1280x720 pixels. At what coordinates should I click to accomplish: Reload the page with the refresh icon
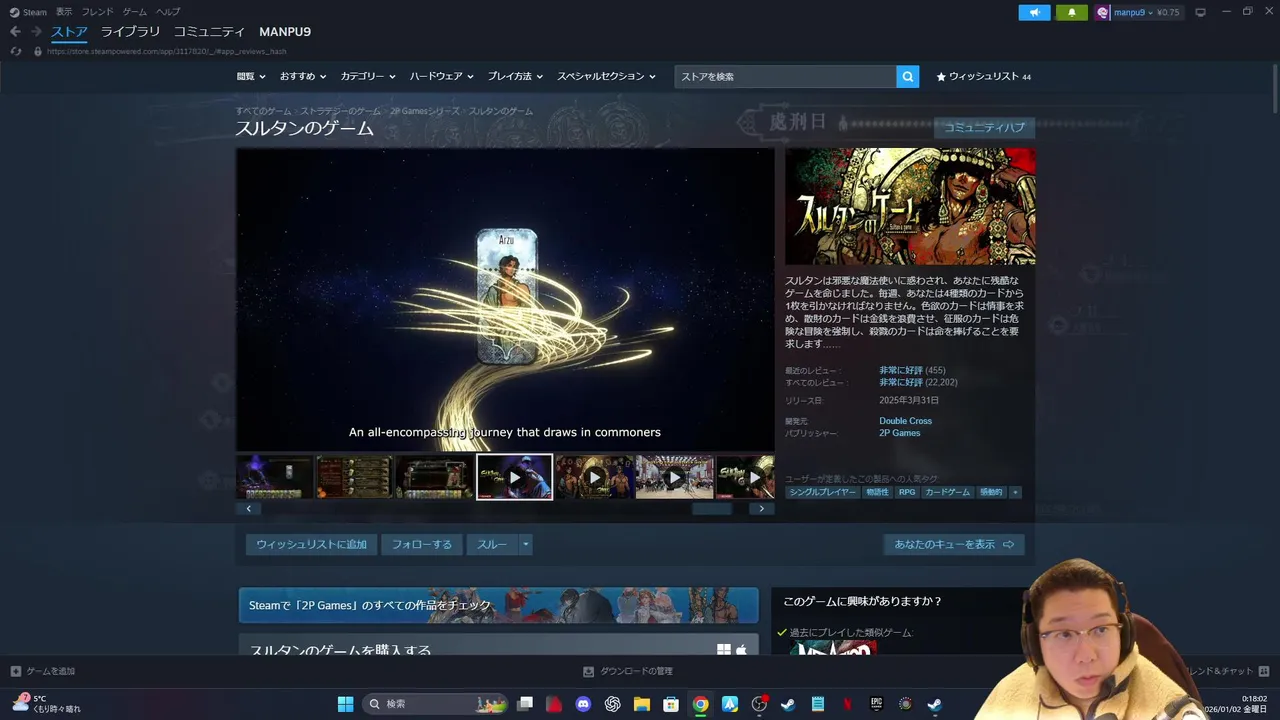[16, 51]
